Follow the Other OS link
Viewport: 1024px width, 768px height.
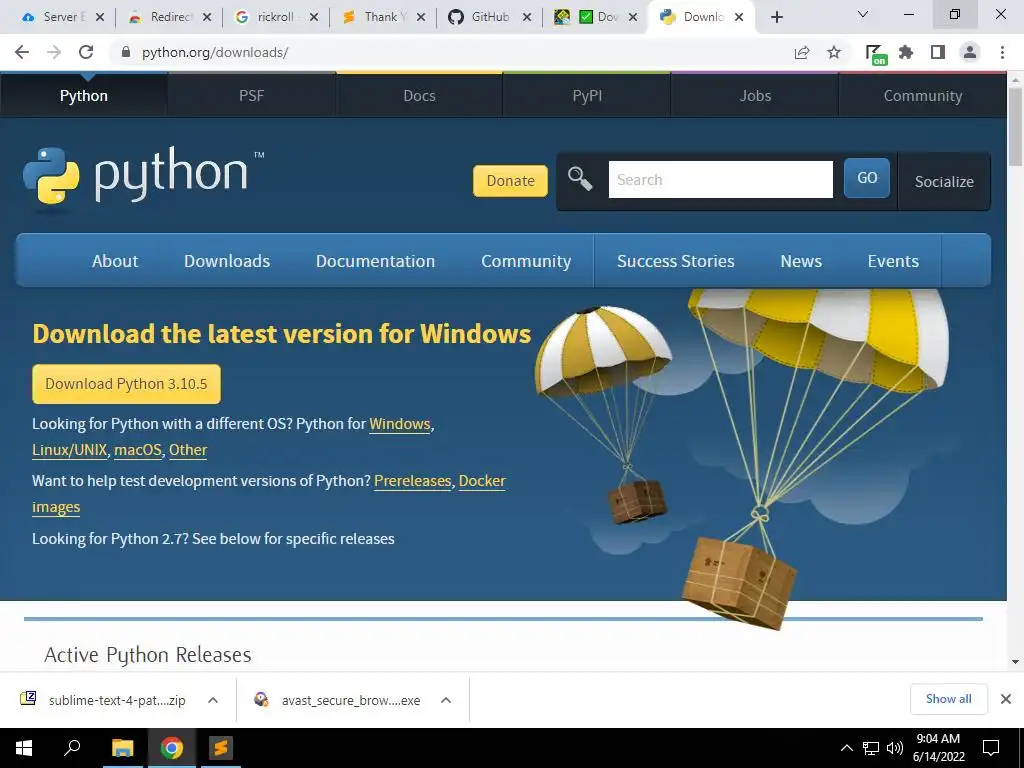tap(188, 450)
